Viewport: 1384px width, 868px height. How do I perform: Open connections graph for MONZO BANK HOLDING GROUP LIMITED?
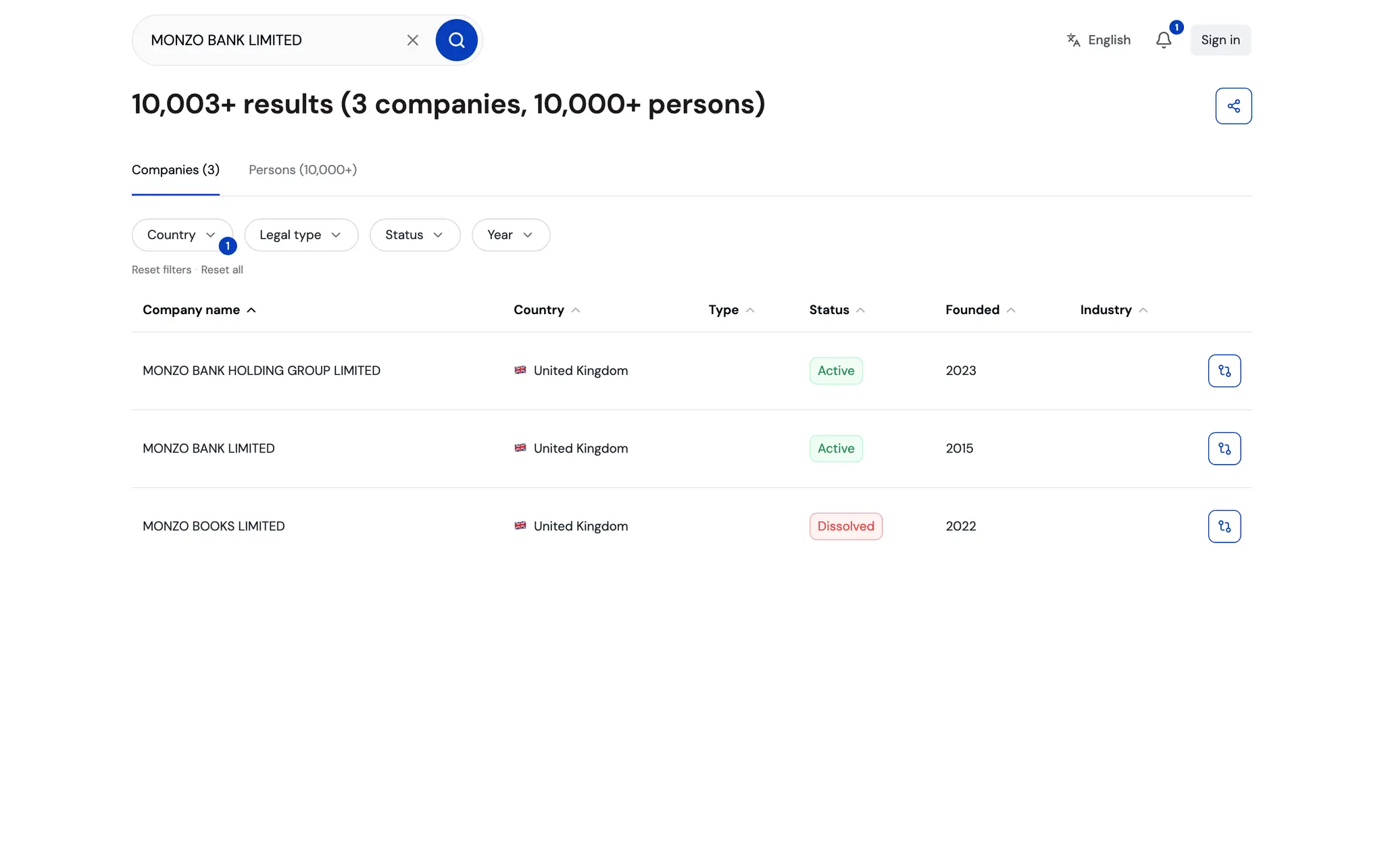1224,371
